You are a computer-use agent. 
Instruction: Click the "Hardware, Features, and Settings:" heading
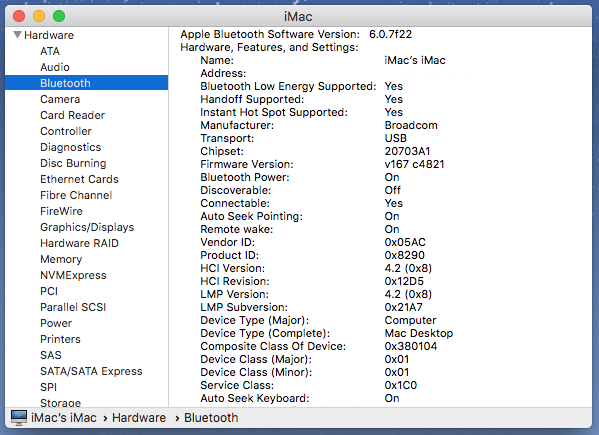(x=269, y=47)
